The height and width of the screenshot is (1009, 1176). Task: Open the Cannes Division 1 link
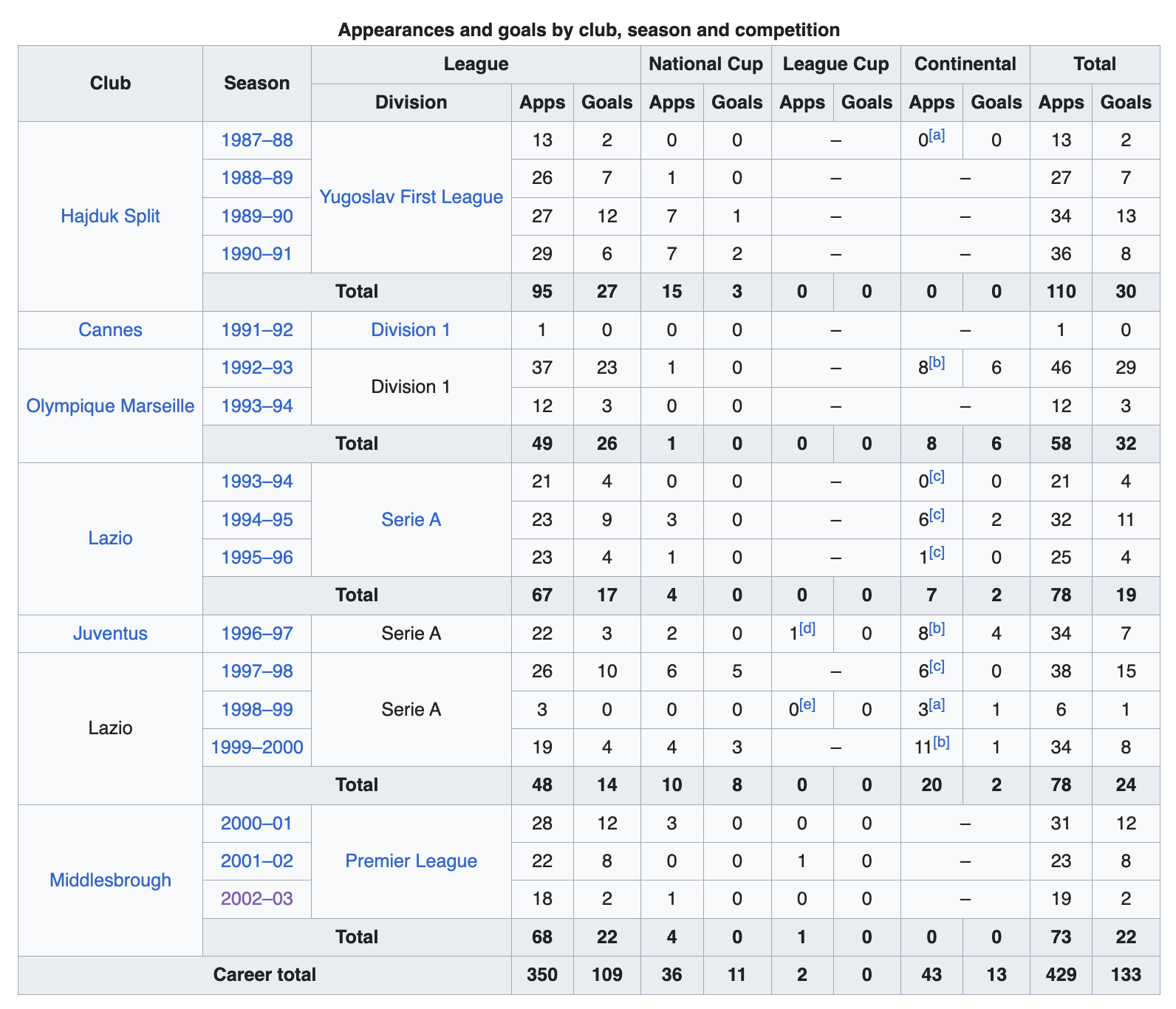[x=411, y=330]
